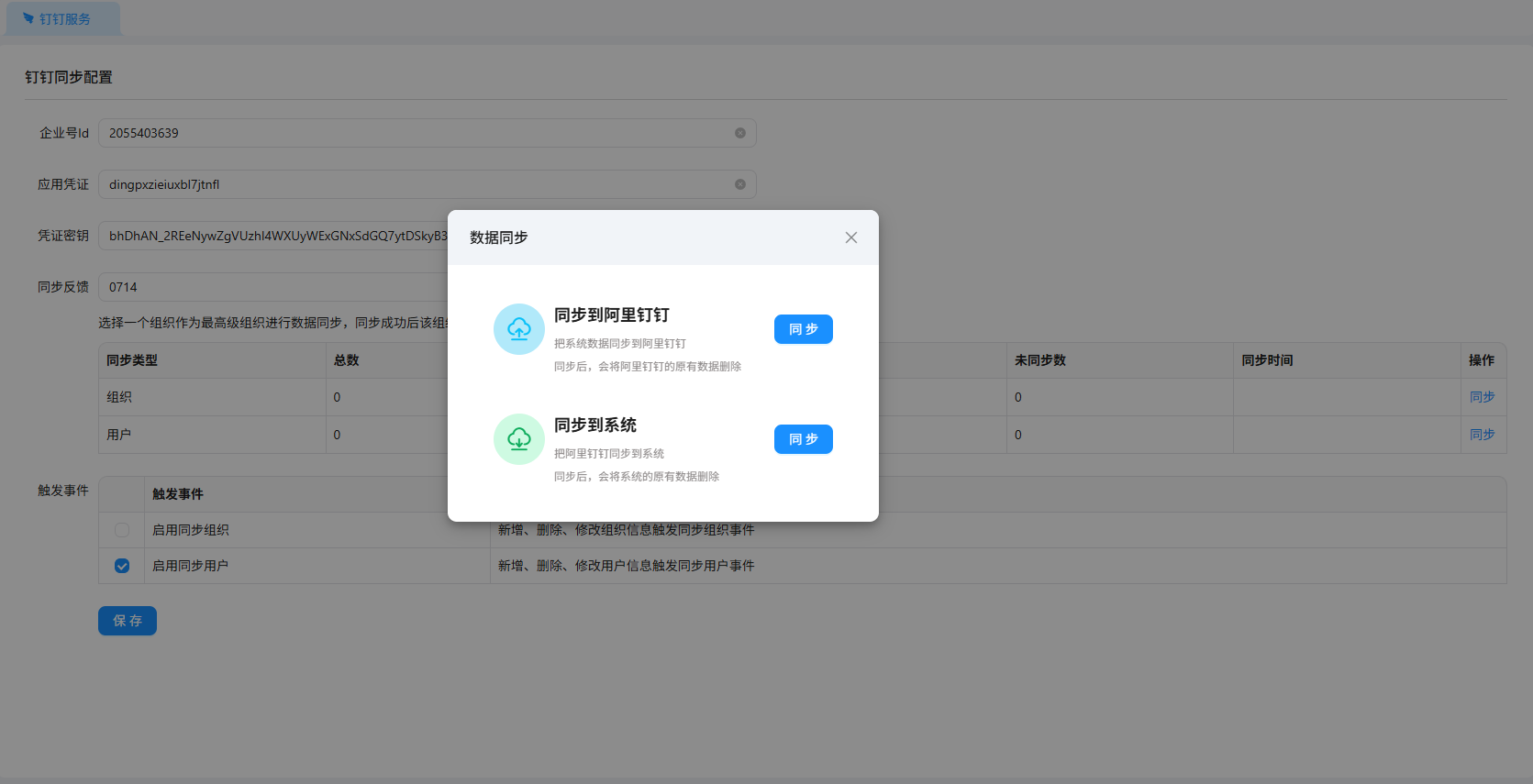Clear the 应用凭证 field

(740, 184)
